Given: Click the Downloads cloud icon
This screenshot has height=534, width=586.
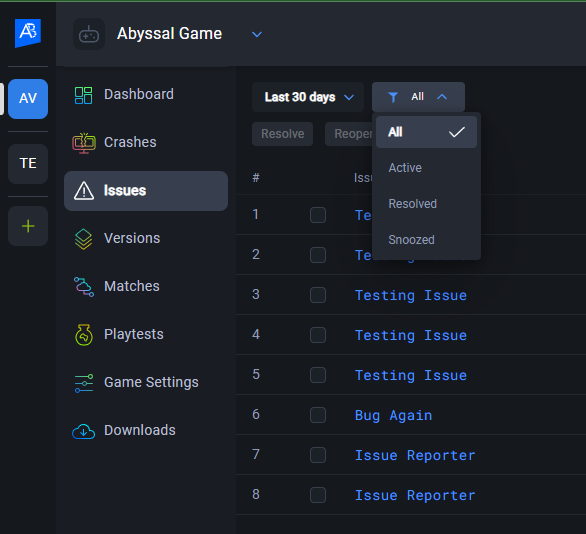Looking at the screenshot, I should pos(83,431).
